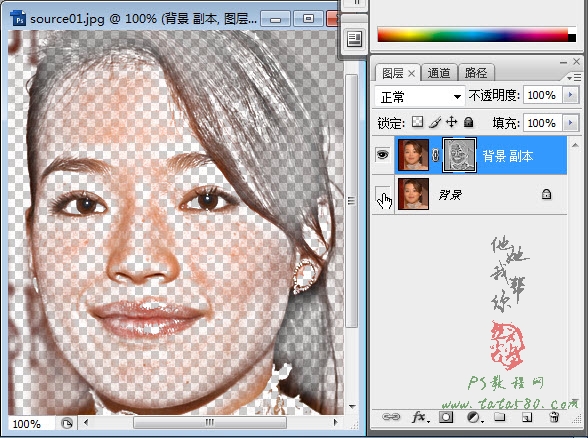Screen dimensions: 588x438
Task: Lock position move icon
Action: (452, 122)
